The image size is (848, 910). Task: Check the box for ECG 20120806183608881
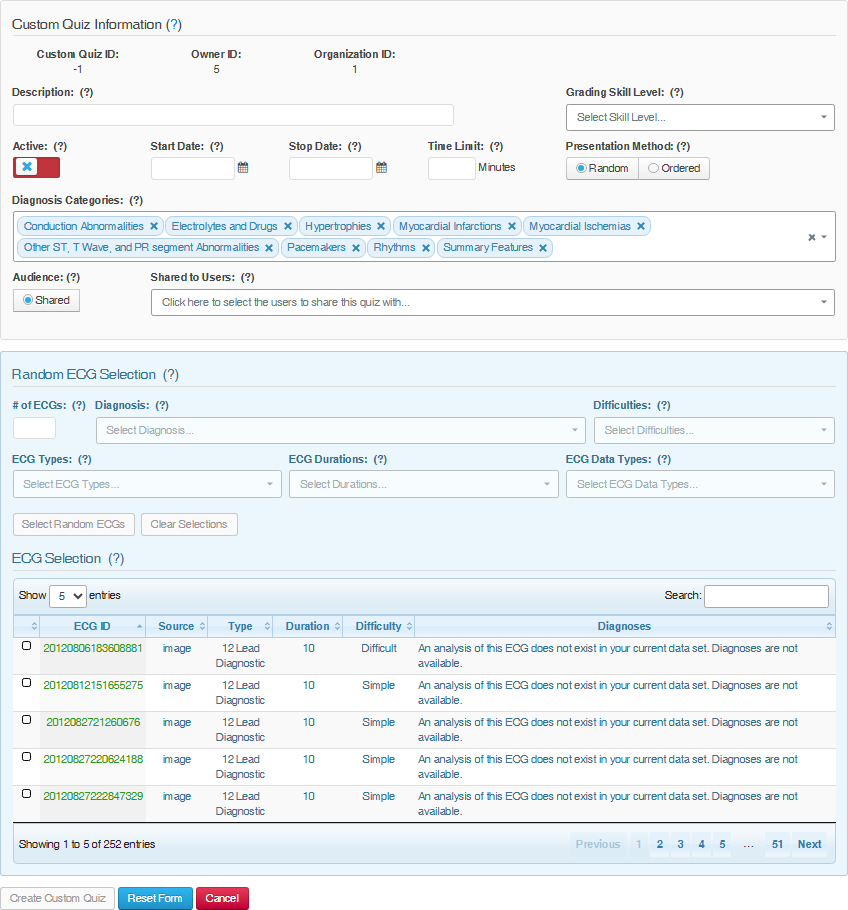click(x=27, y=646)
